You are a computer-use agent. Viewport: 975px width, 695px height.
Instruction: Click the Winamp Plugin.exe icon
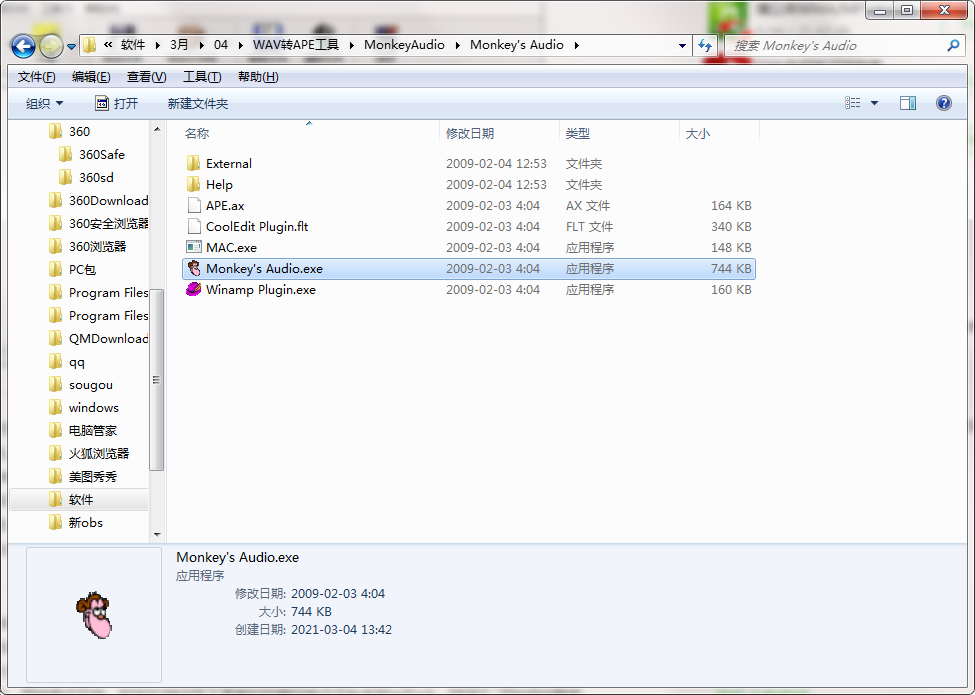click(194, 290)
